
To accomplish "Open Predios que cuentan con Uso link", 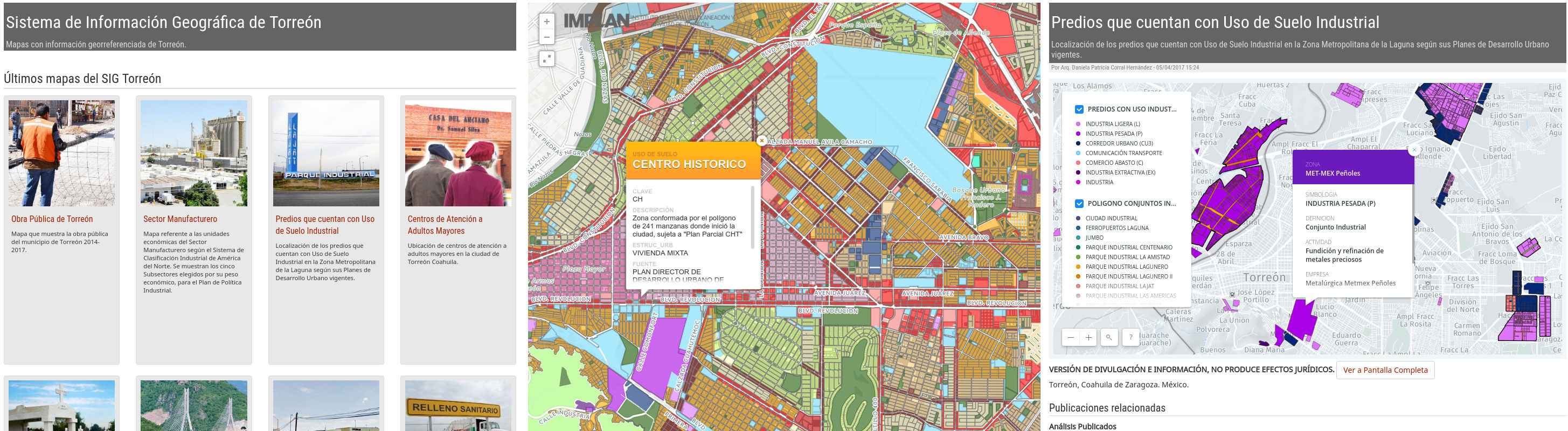I will (325, 225).
